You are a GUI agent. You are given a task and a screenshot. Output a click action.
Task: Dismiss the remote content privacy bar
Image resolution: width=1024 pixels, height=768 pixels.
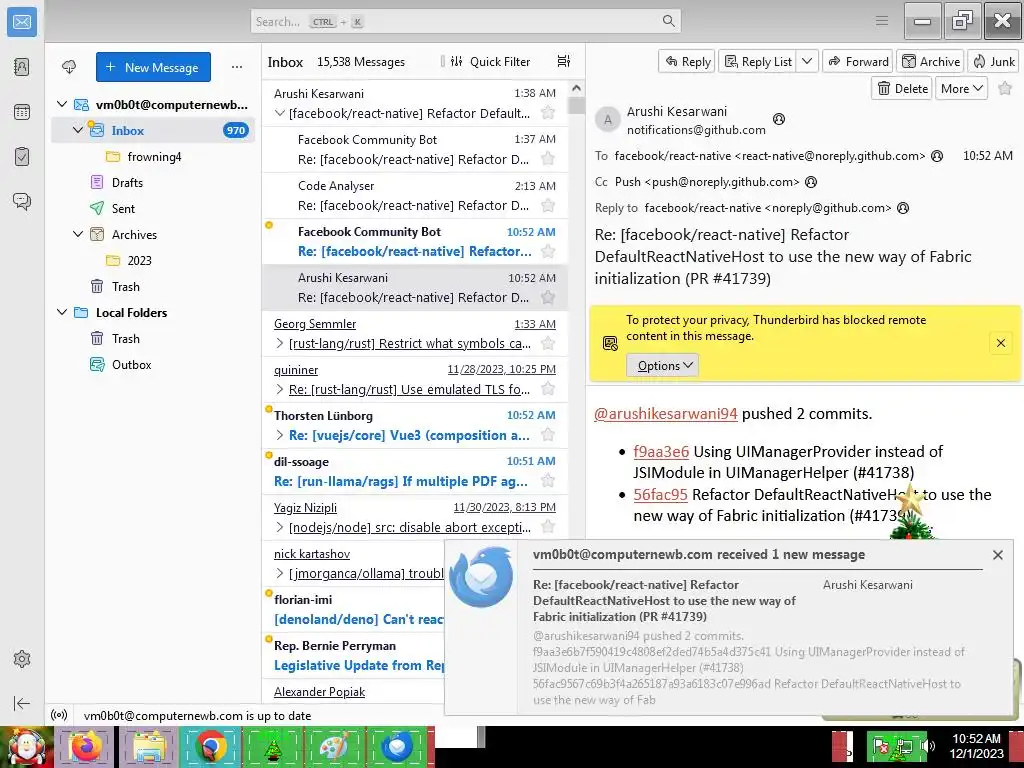coord(1000,342)
